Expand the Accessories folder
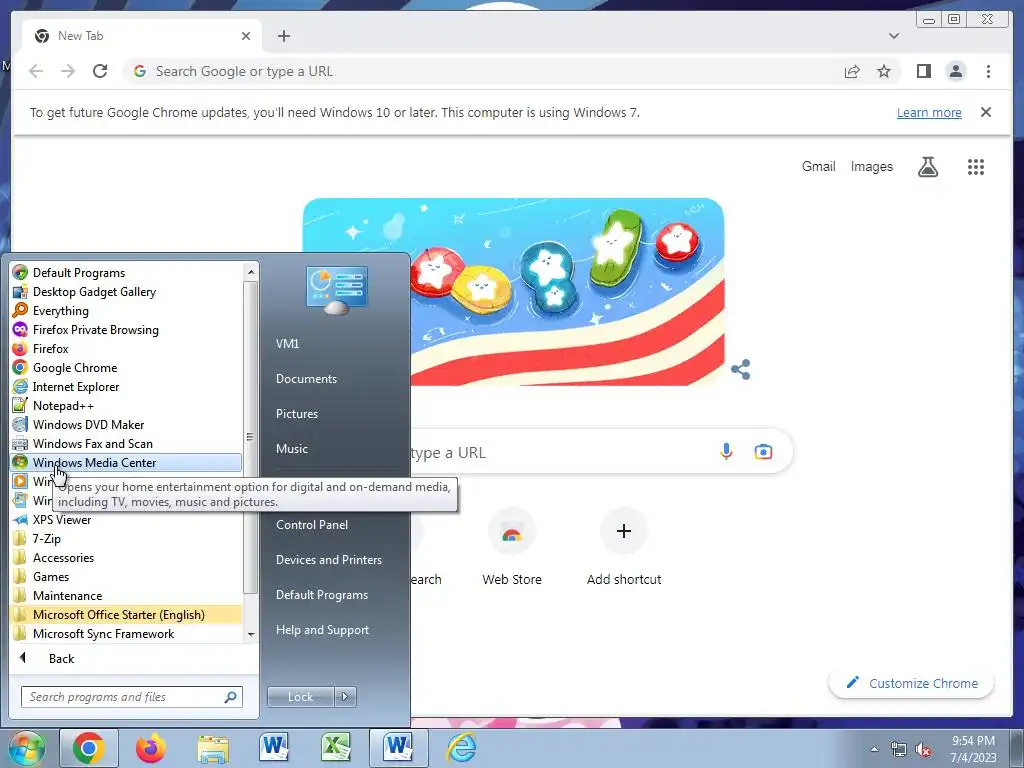The height and width of the screenshot is (768, 1024). tap(127, 558)
